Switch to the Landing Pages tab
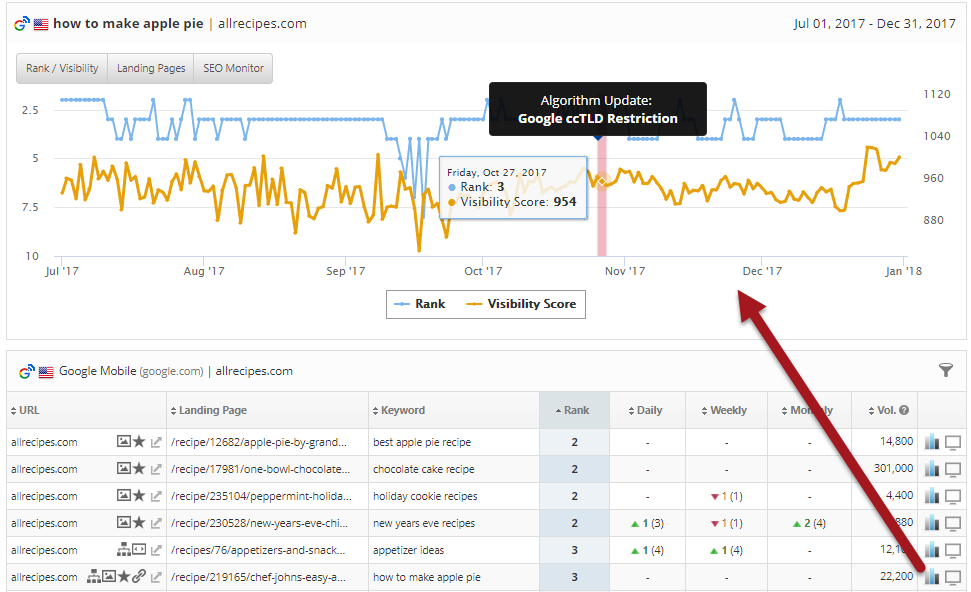 tap(150, 69)
